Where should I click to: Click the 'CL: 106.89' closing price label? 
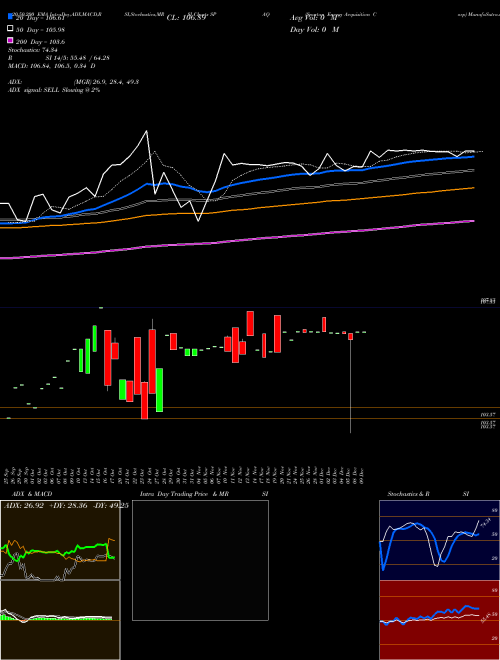click(x=186, y=18)
